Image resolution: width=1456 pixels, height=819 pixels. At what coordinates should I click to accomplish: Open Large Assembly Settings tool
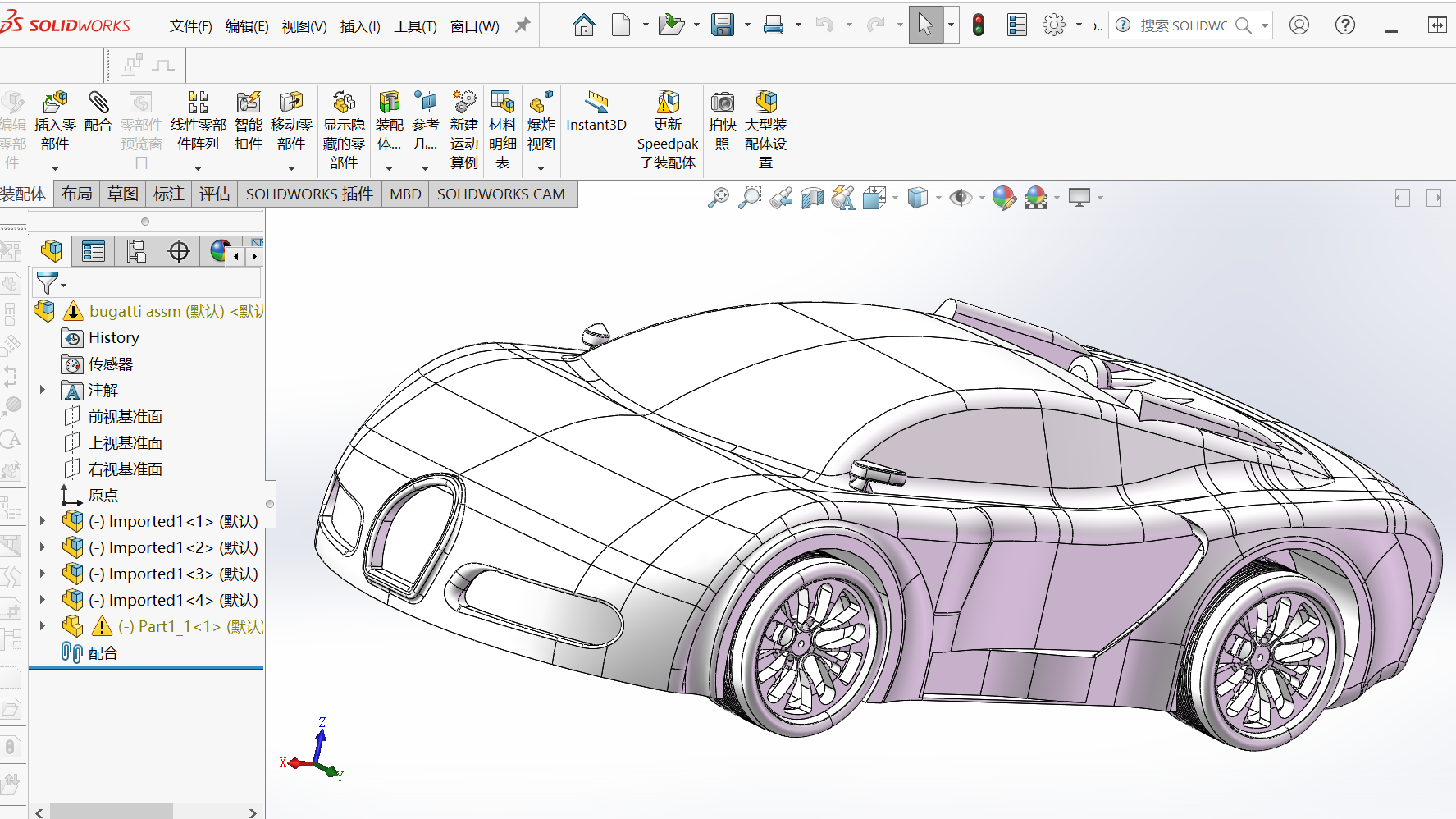click(x=765, y=130)
